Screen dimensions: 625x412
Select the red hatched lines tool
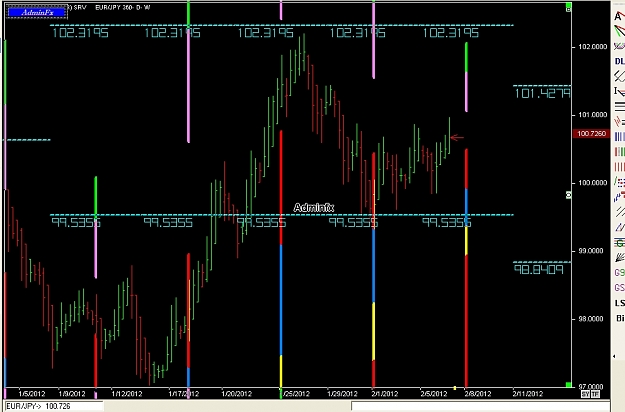click(x=619, y=121)
